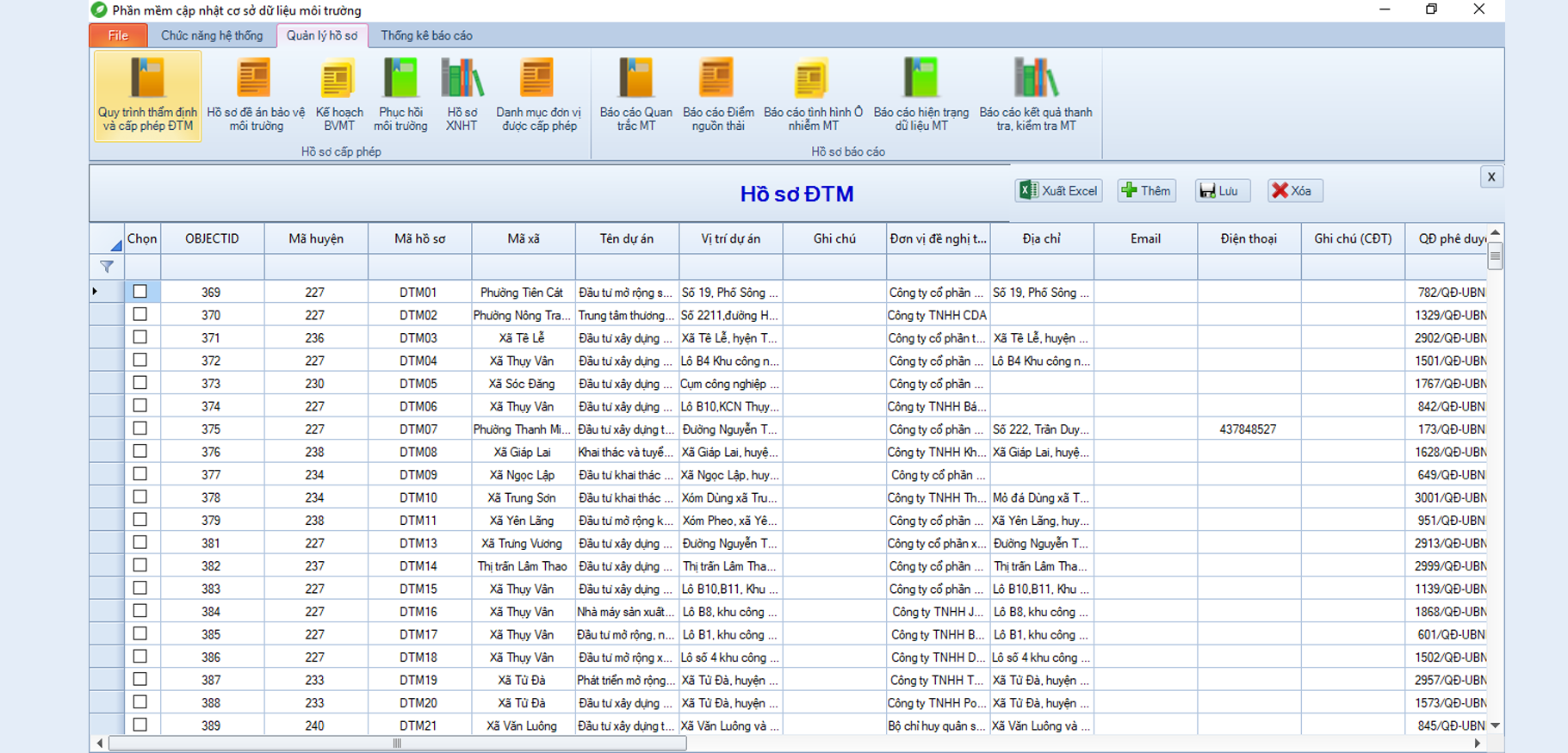Tick the checkbox for row DTM01
The image size is (1568, 753).
pyautogui.click(x=140, y=292)
